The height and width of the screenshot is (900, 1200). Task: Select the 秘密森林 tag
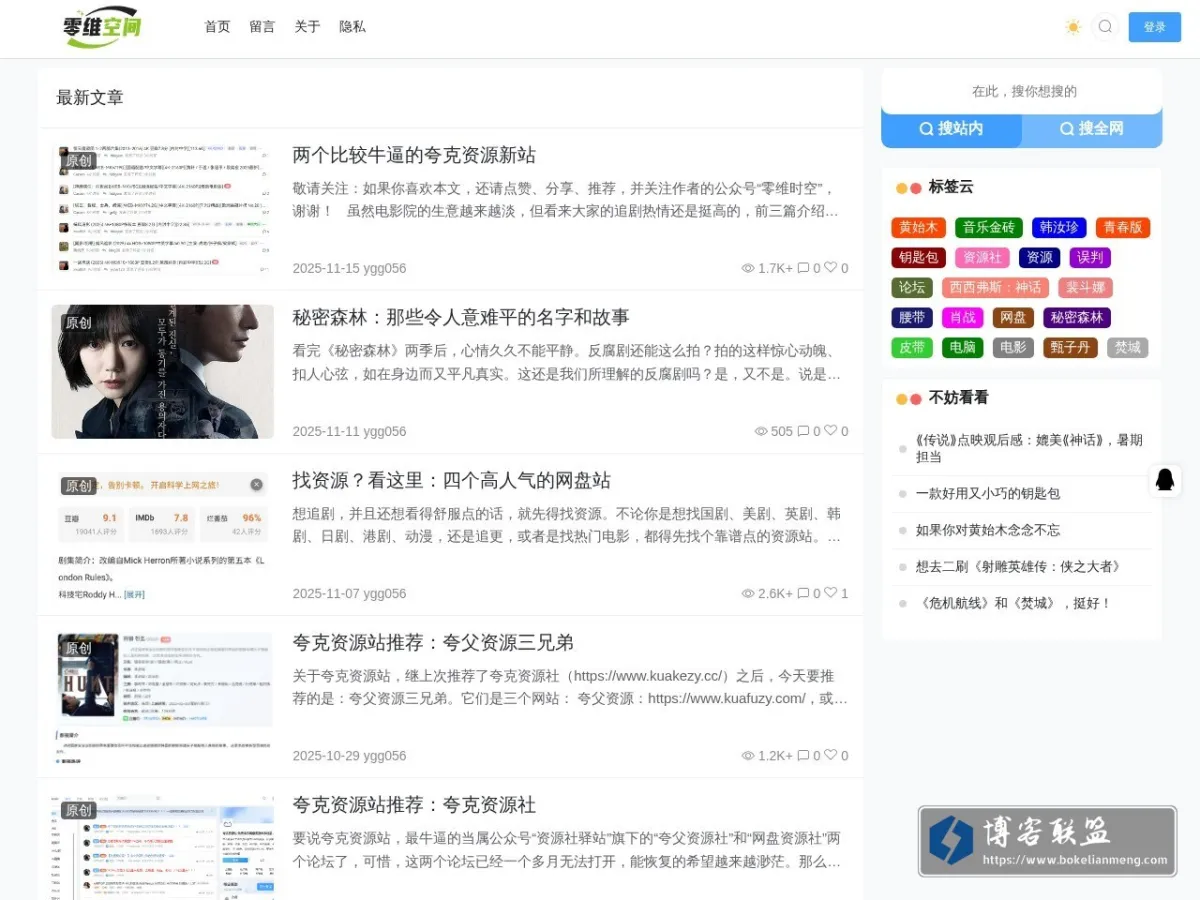pyautogui.click(x=1077, y=317)
